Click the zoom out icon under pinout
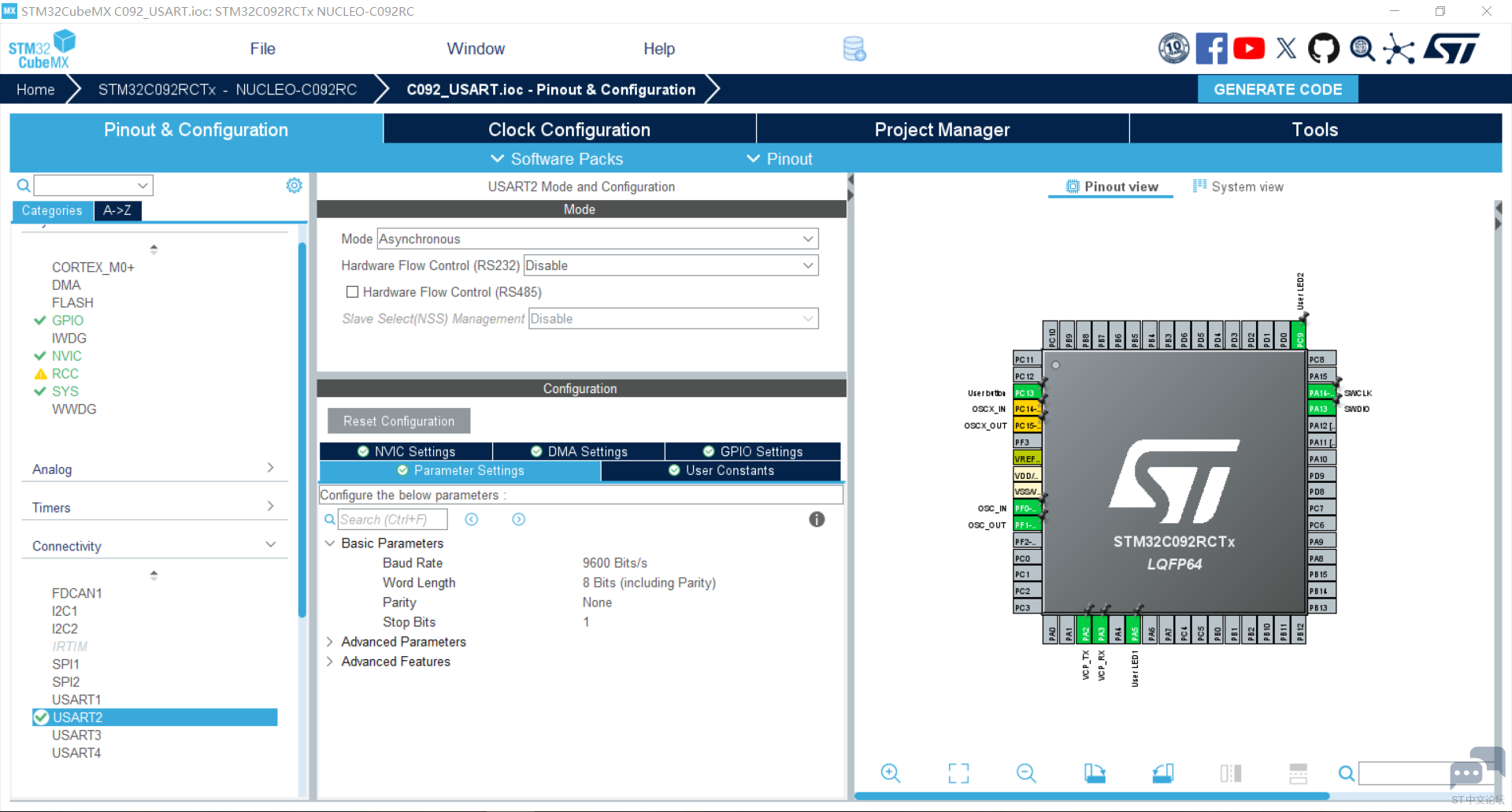This screenshot has height=812, width=1512. [1026, 773]
